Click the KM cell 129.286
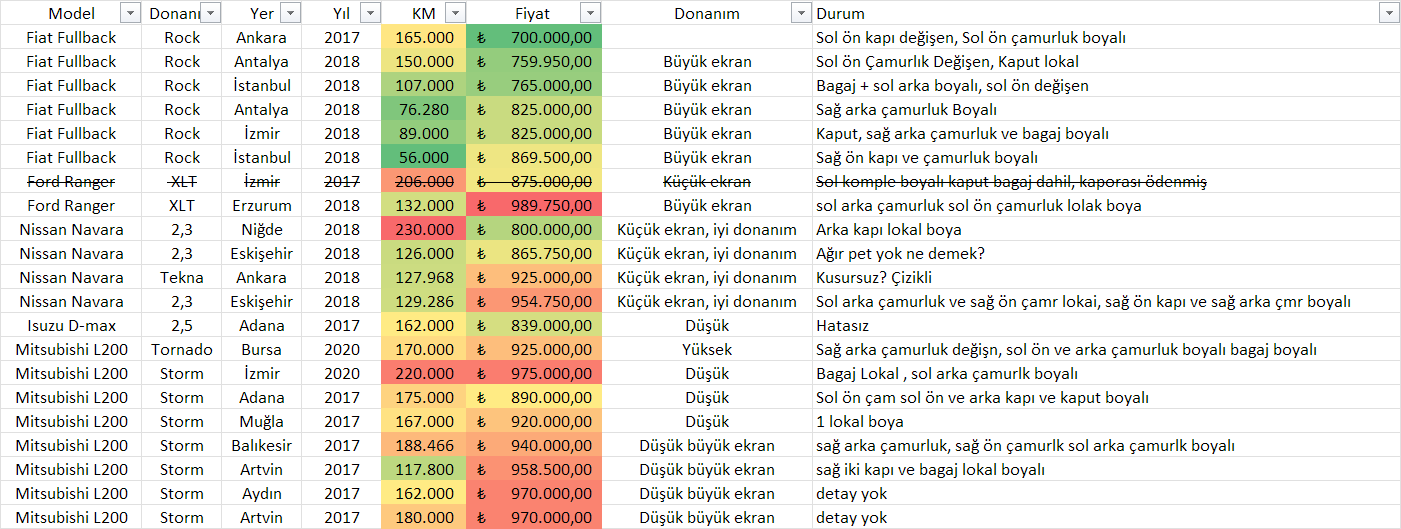Screen dimensions: 1401x529 coord(424,301)
